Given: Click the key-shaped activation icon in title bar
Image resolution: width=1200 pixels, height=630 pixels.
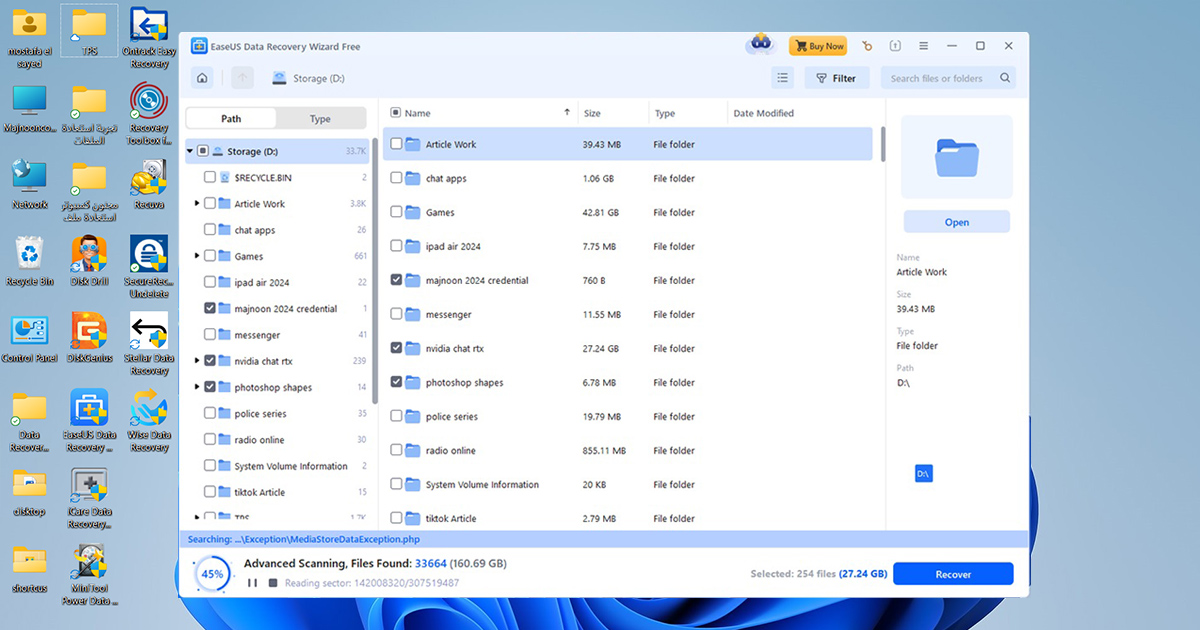Looking at the screenshot, I should tap(867, 46).
